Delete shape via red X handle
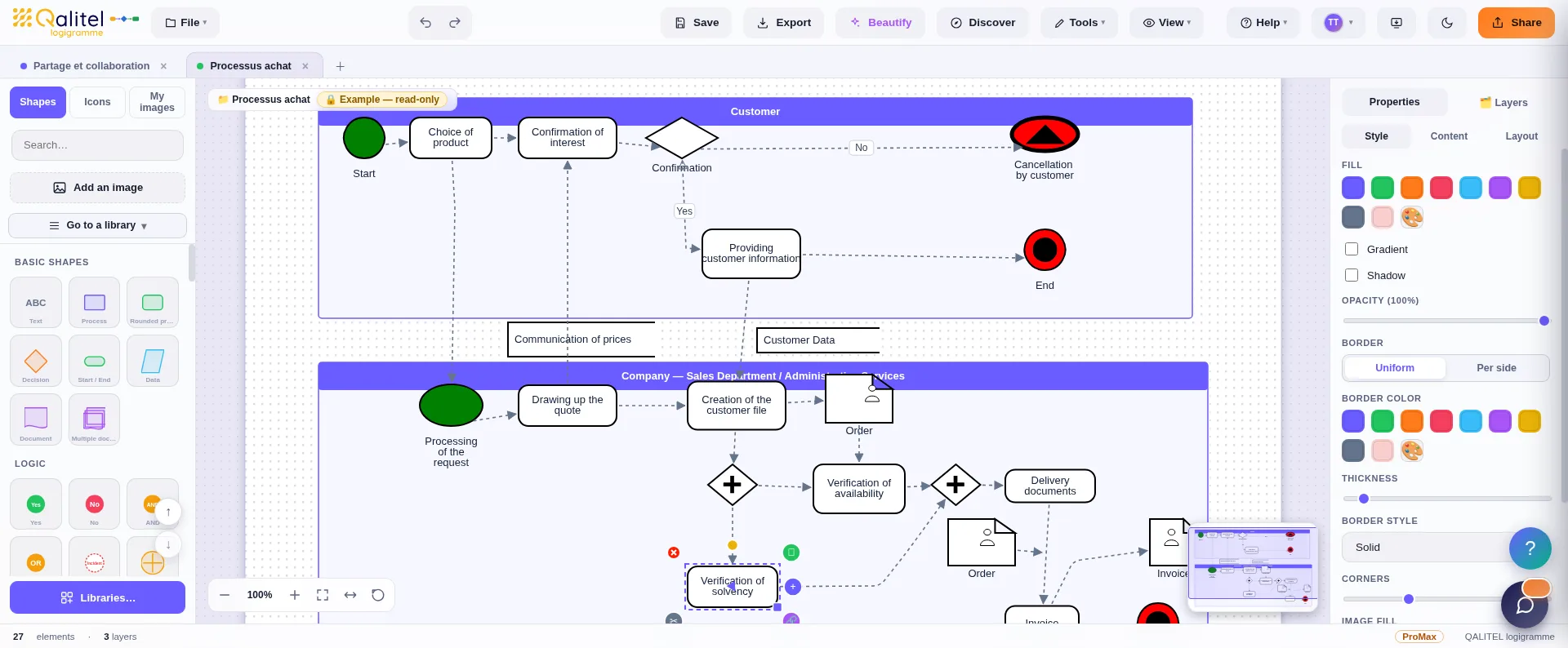1568x648 pixels. 674,553
